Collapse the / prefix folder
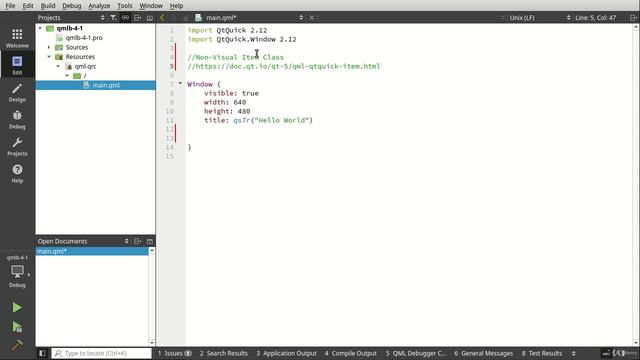The height and width of the screenshot is (360, 640). [x=67, y=76]
